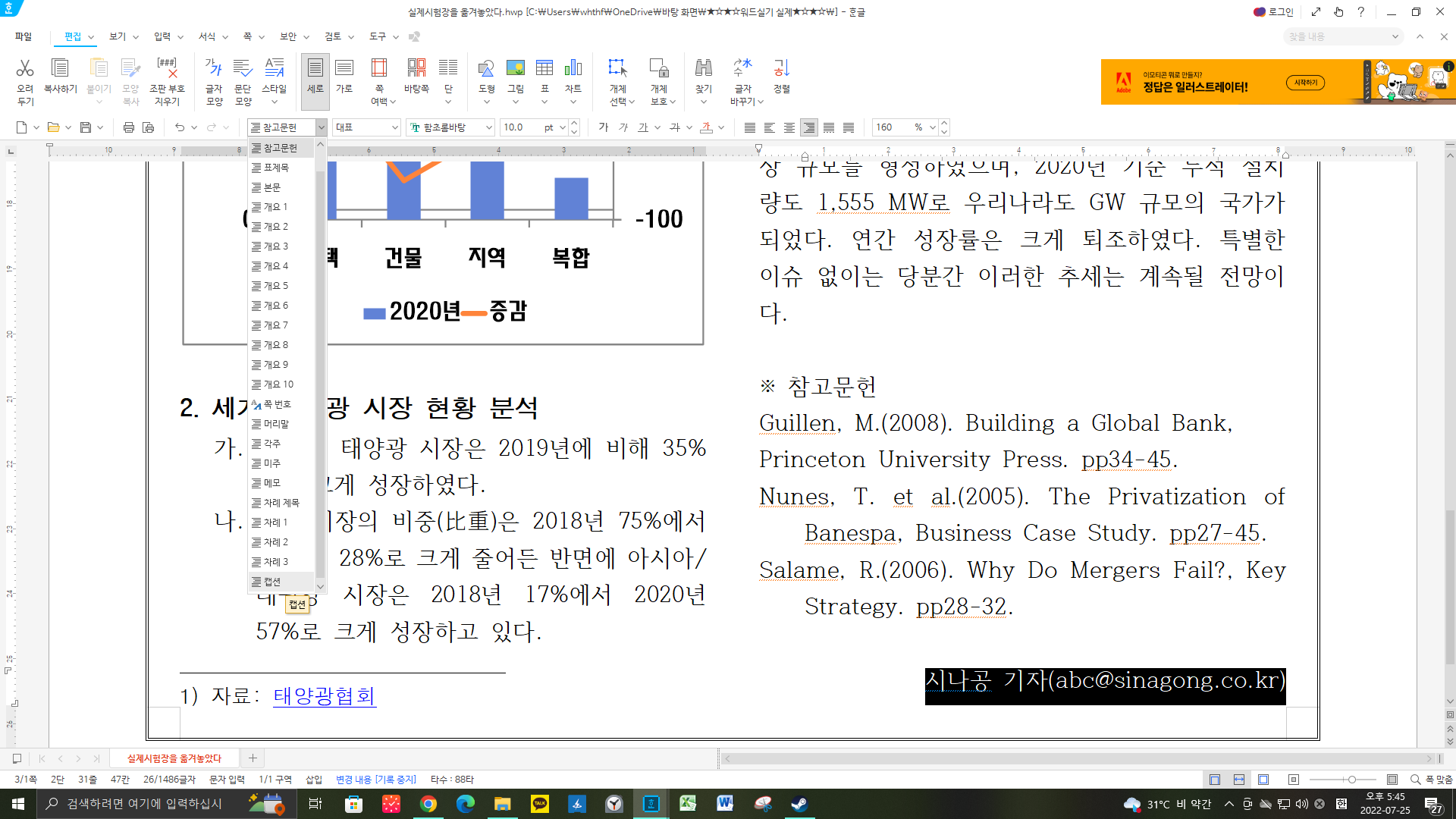Screen dimensions: 1456x819
Task: Click the open folder icon in quick toolbar
Action: [x=53, y=127]
